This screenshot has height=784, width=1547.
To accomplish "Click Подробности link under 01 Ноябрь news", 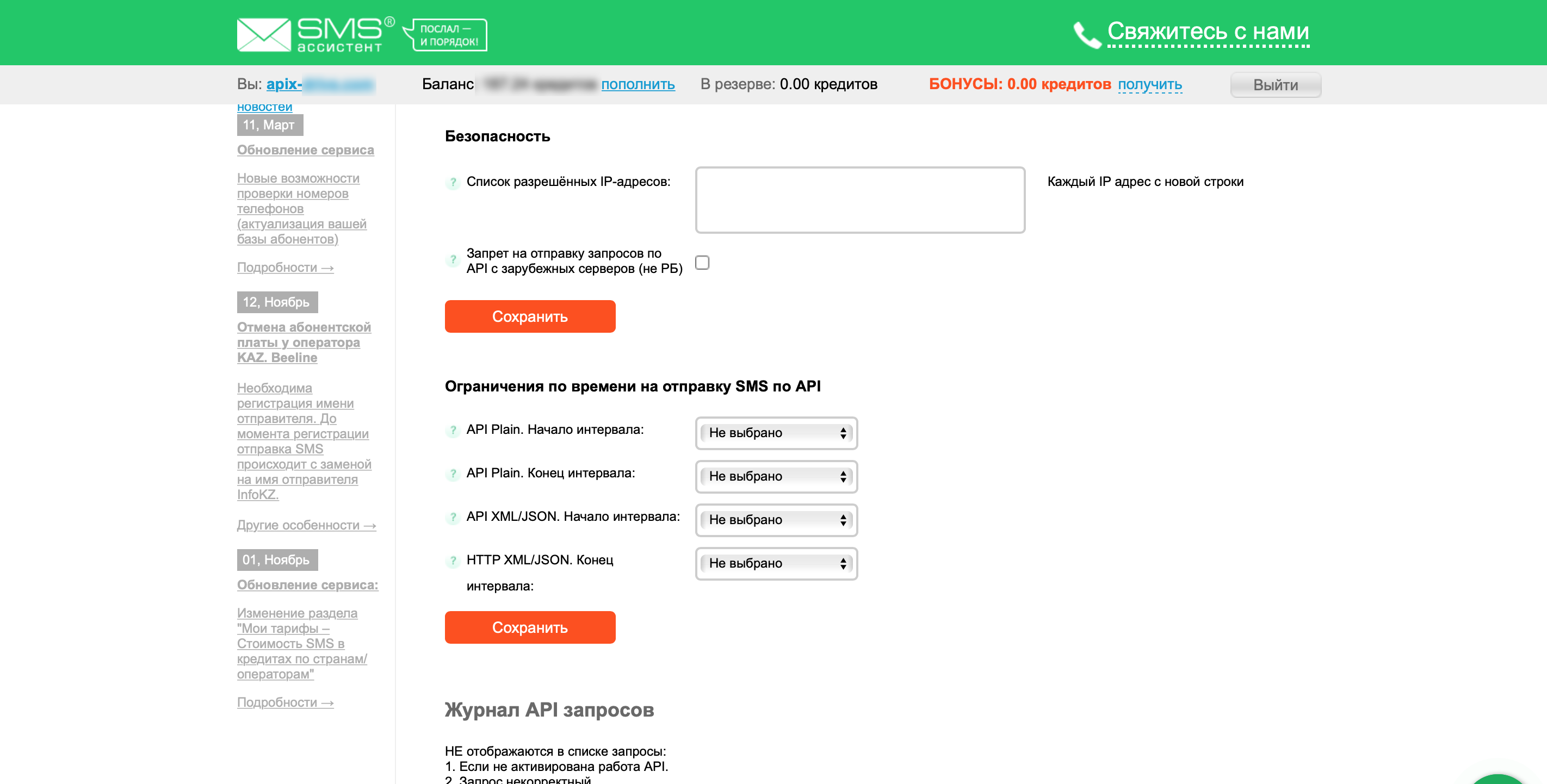I will point(285,702).
